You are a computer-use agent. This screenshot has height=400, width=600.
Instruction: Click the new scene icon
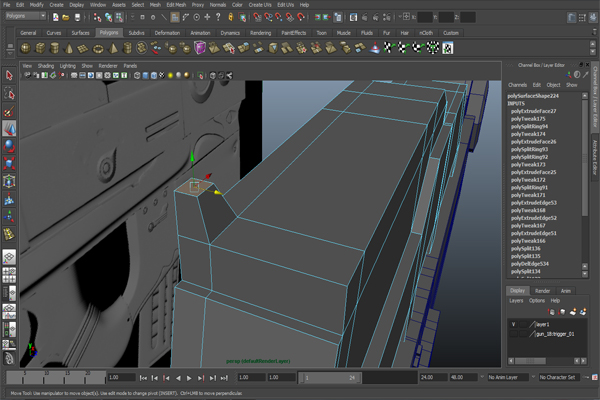55,17
